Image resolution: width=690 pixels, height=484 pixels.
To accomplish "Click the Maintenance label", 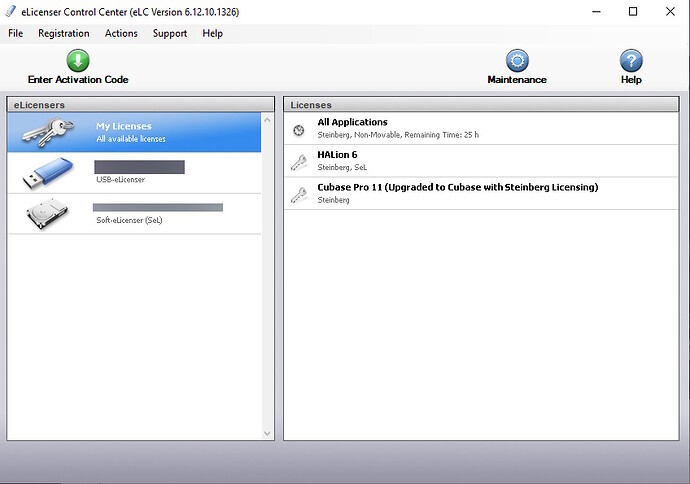I will pos(517,80).
